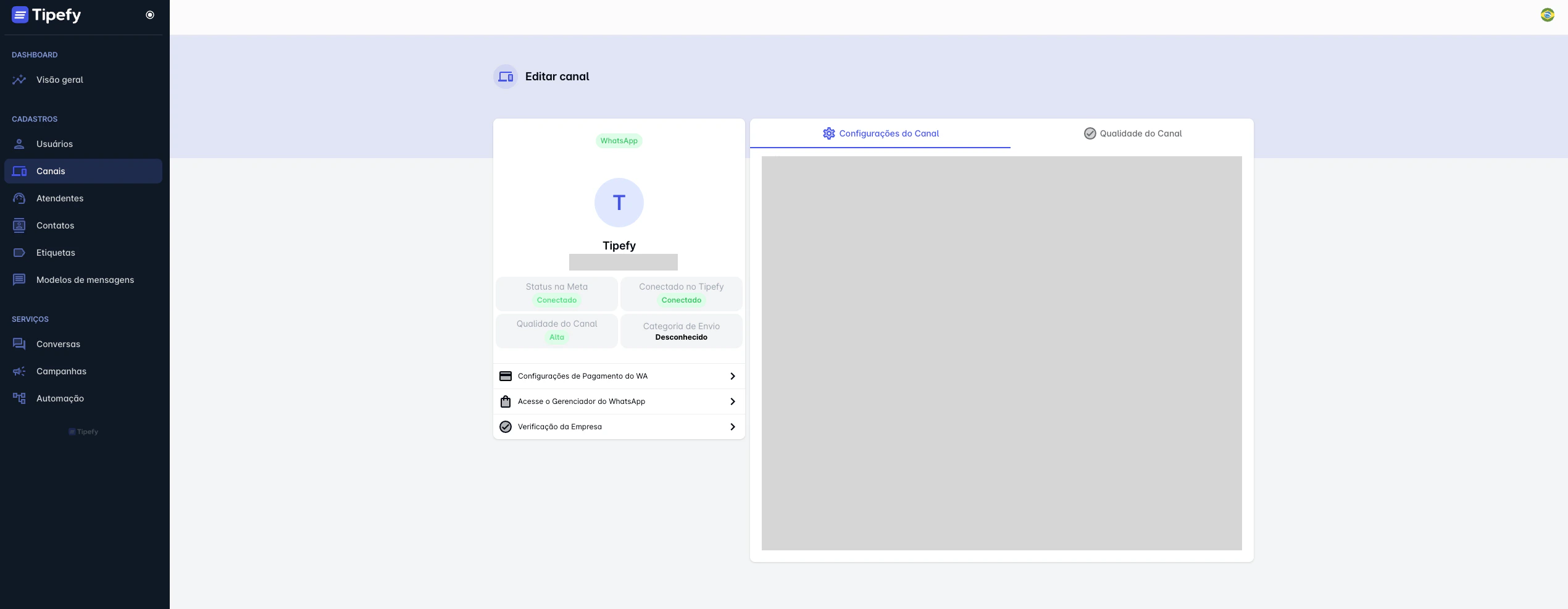1568x609 pixels.
Task: Open Atendentes headset icon
Action: coord(19,198)
